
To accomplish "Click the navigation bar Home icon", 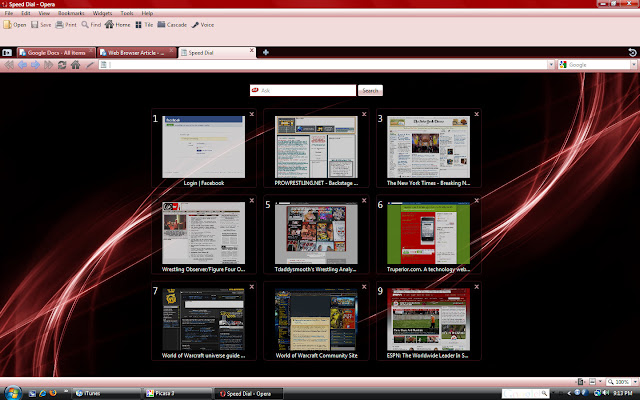I will 75,65.
